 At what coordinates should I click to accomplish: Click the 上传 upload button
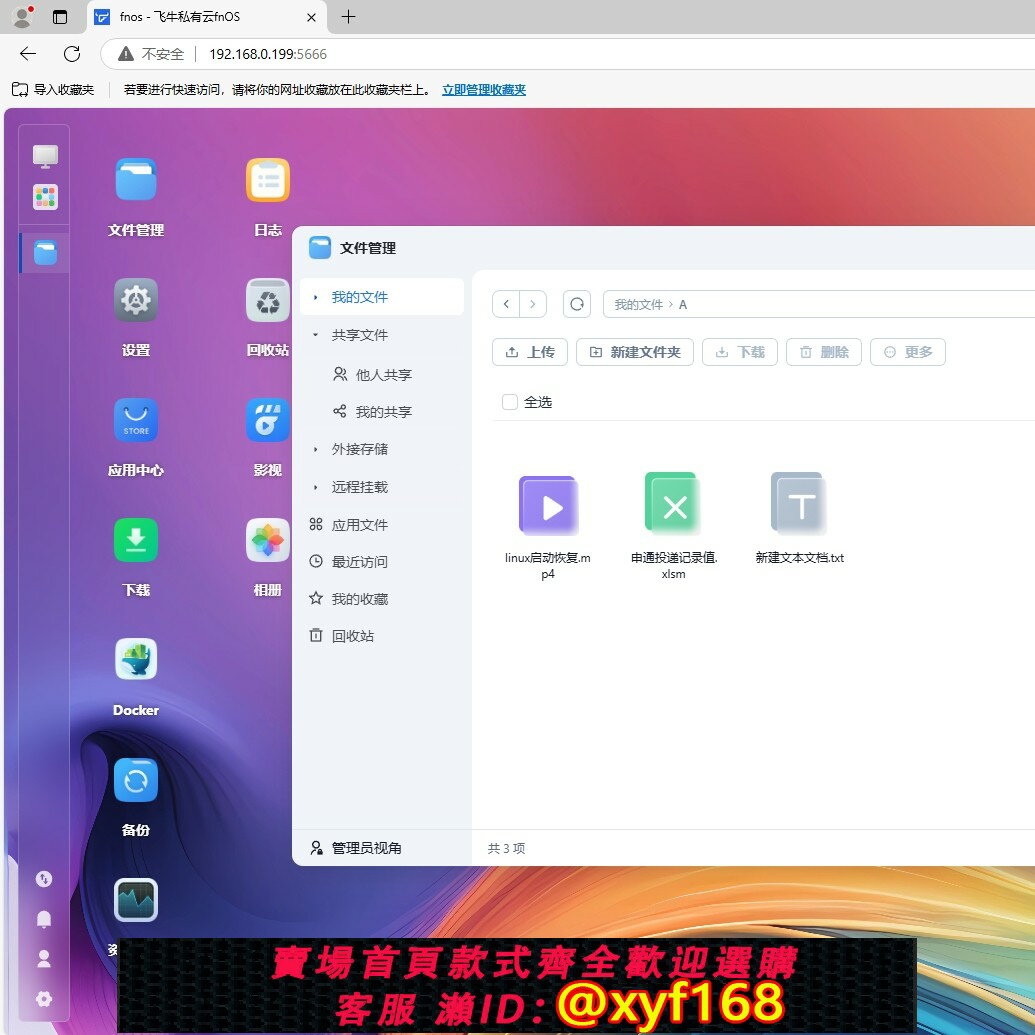click(x=530, y=352)
